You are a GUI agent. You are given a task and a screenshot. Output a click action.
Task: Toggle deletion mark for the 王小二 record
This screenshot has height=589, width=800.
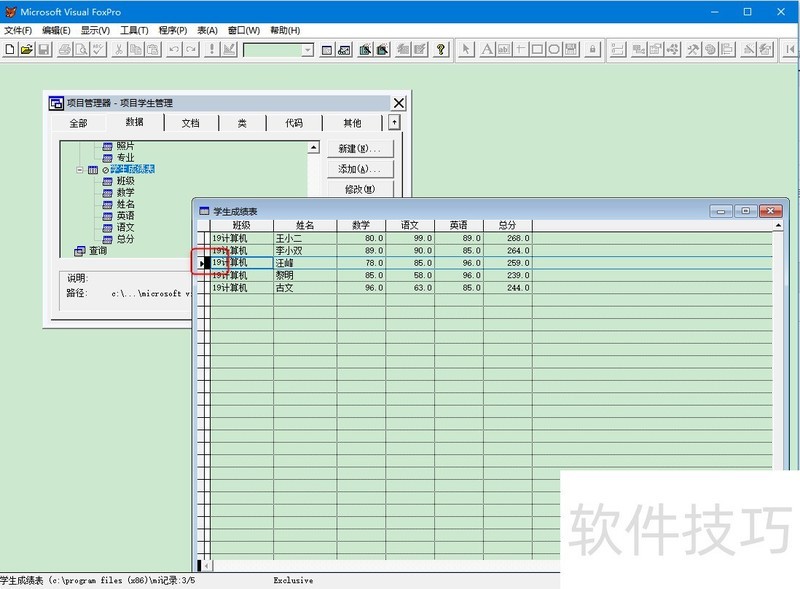(207, 239)
